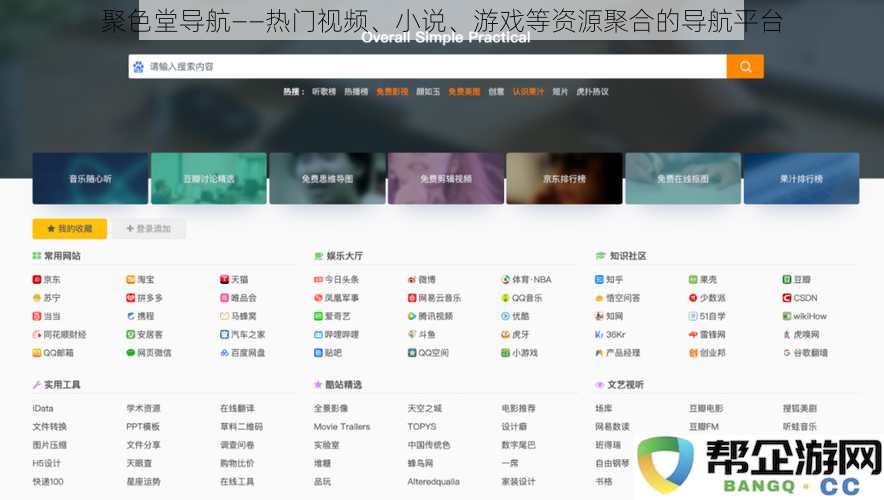The width and height of the screenshot is (884, 500).
Task: Open the 京东 site icon
Action: [37, 280]
